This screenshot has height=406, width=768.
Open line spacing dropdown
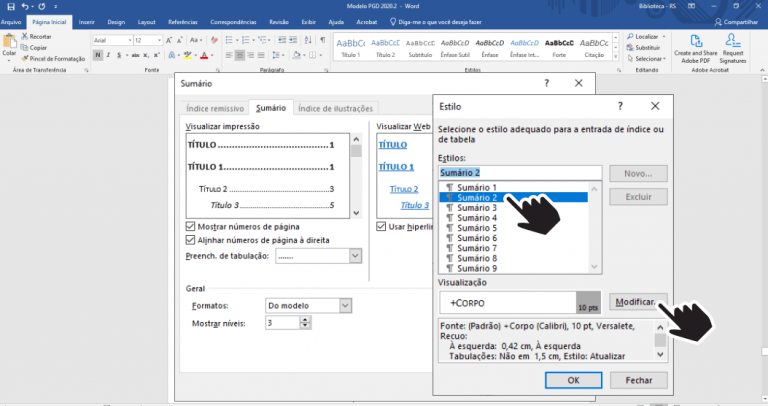point(278,55)
